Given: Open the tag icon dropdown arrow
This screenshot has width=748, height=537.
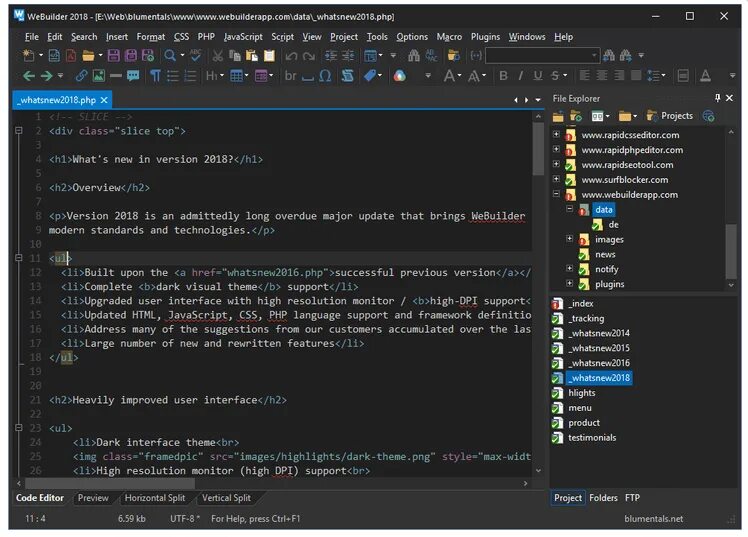Looking at the screenshot, I should 380,75.
